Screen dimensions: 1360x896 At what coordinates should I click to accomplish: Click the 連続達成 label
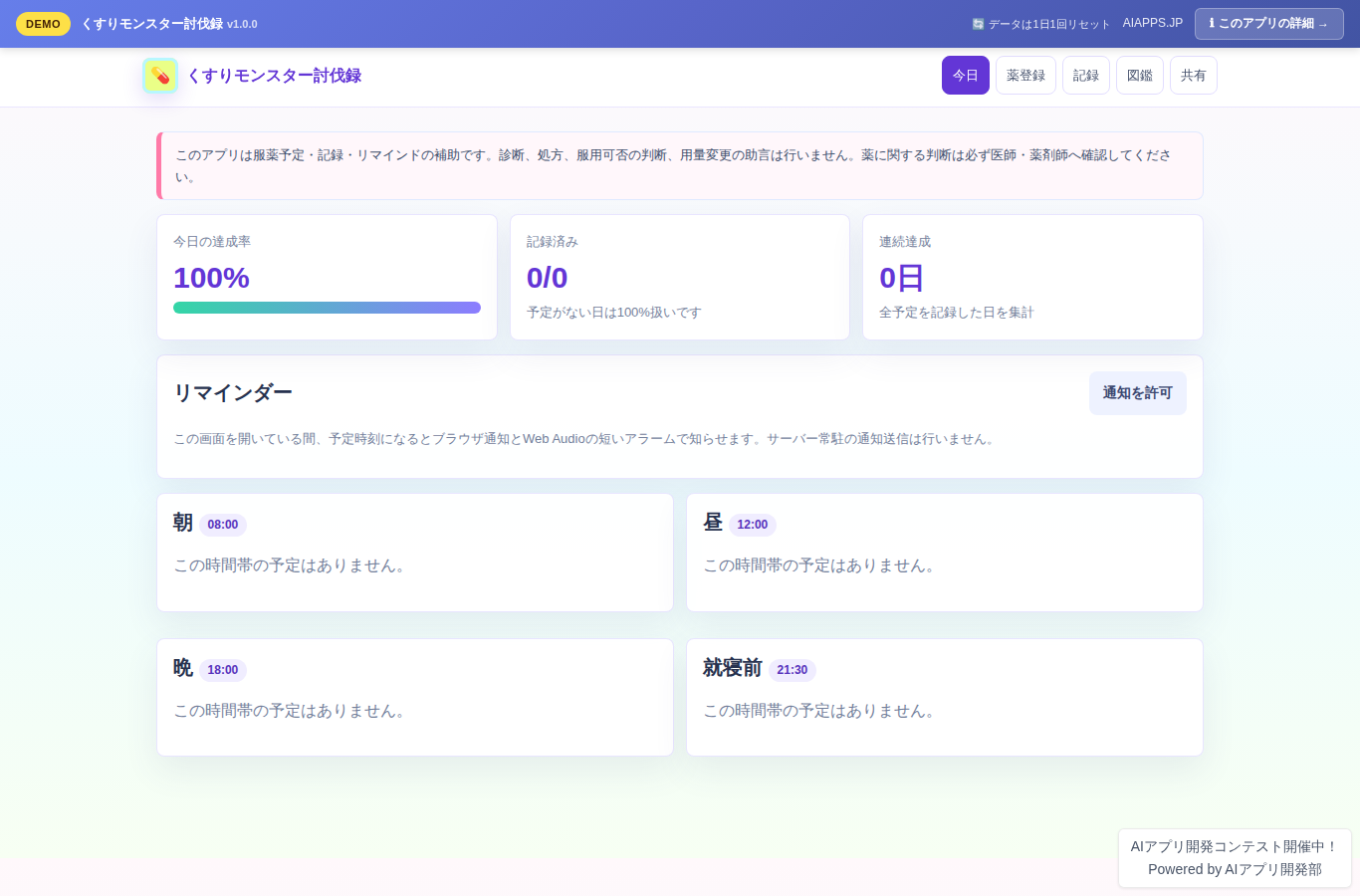(x=905, y=242)
